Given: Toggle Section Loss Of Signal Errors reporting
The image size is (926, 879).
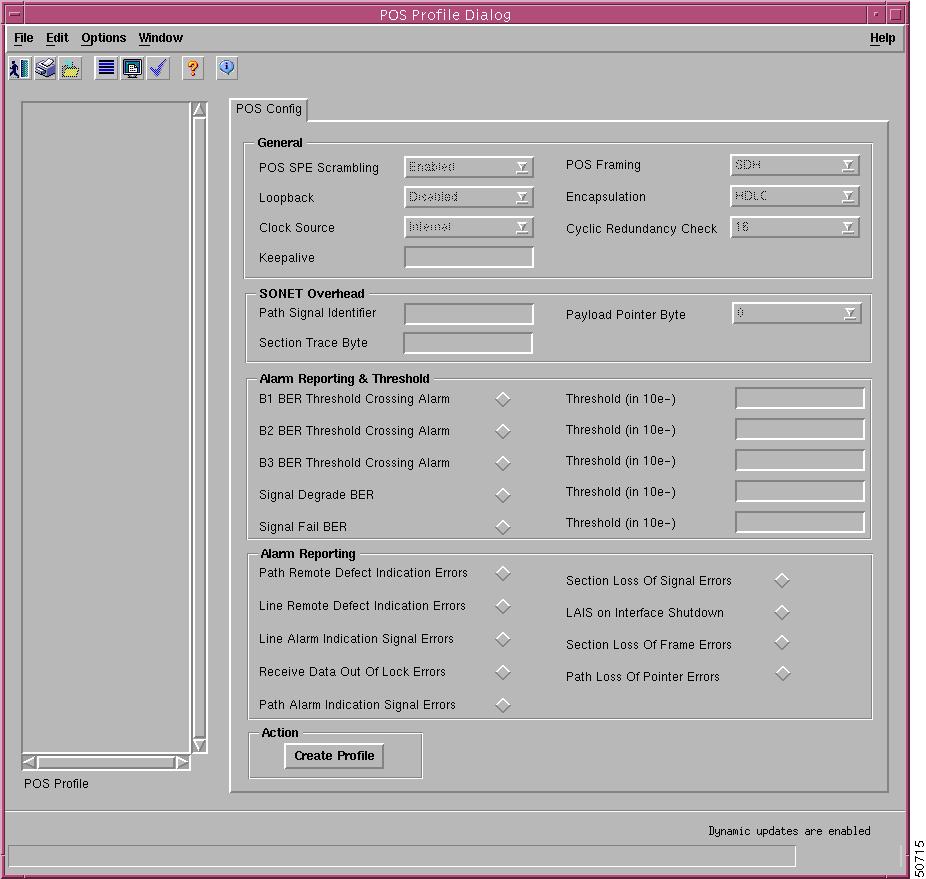Looking at the screenshot, I should [782, 580].
